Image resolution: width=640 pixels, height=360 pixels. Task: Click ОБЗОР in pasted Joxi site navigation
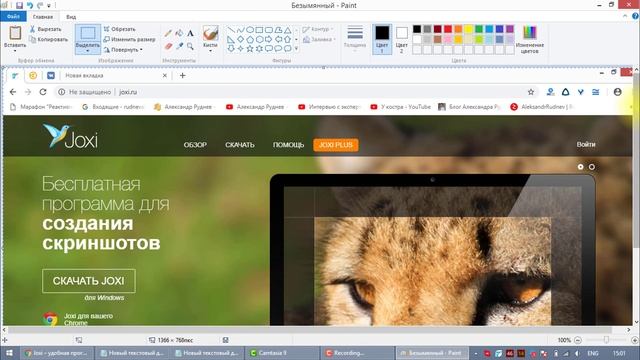[195, 145]
